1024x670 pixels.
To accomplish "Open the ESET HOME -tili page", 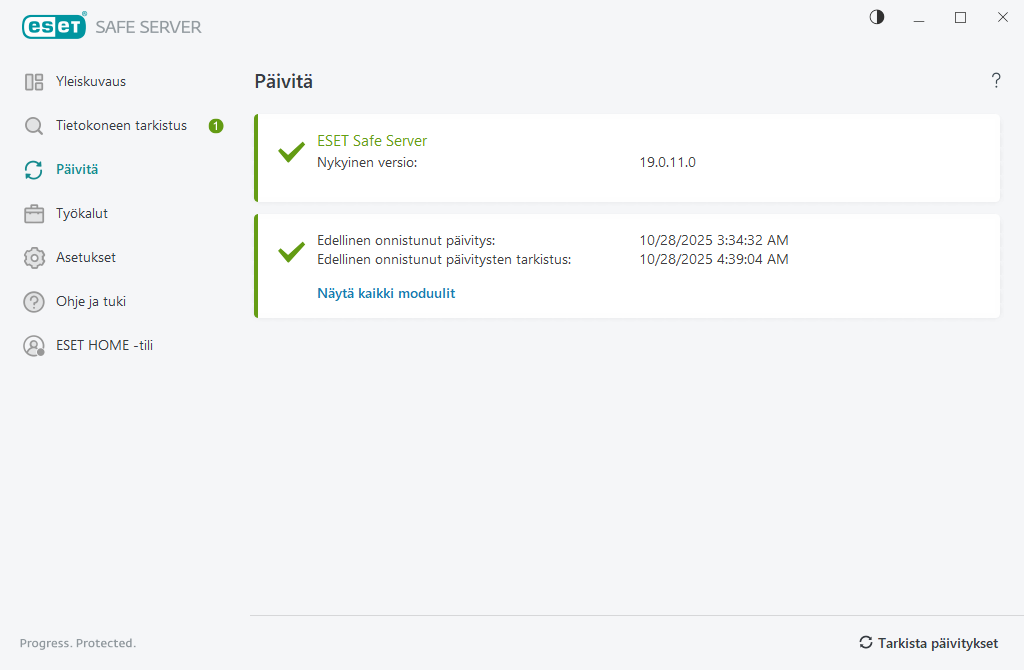I will click(x=104, y=346).
